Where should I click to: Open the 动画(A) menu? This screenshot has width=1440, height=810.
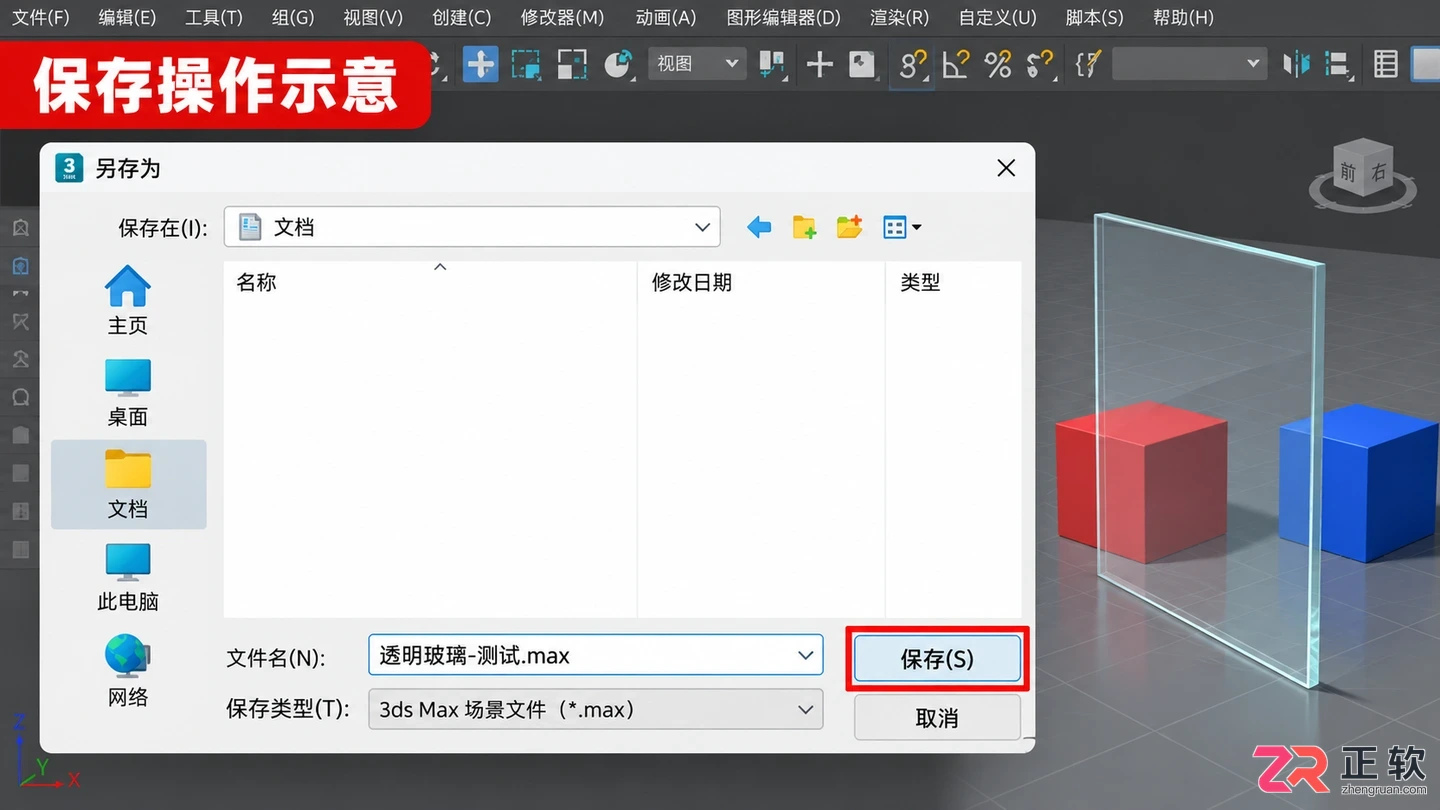[x=666, y=17]
